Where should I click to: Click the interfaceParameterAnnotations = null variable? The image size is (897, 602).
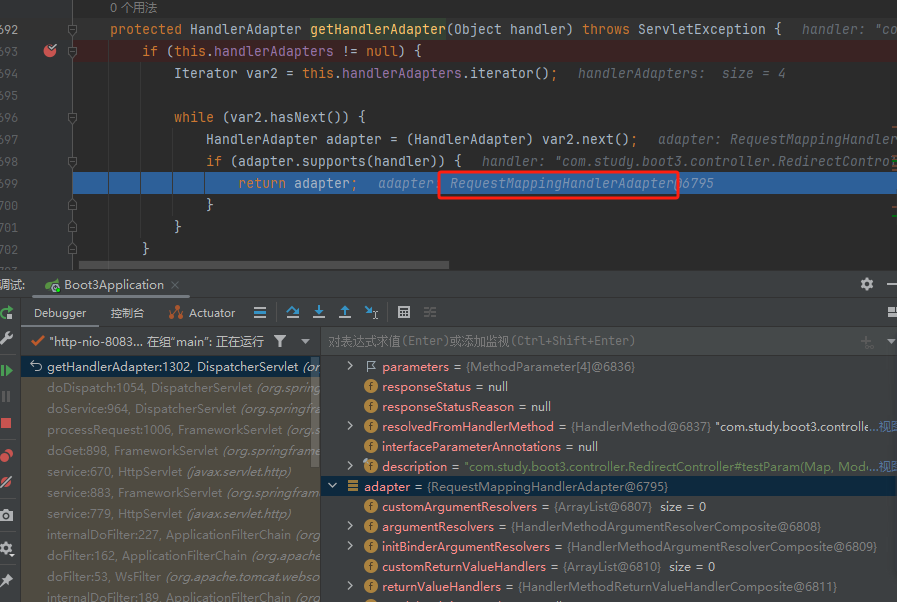pos(490,446)
